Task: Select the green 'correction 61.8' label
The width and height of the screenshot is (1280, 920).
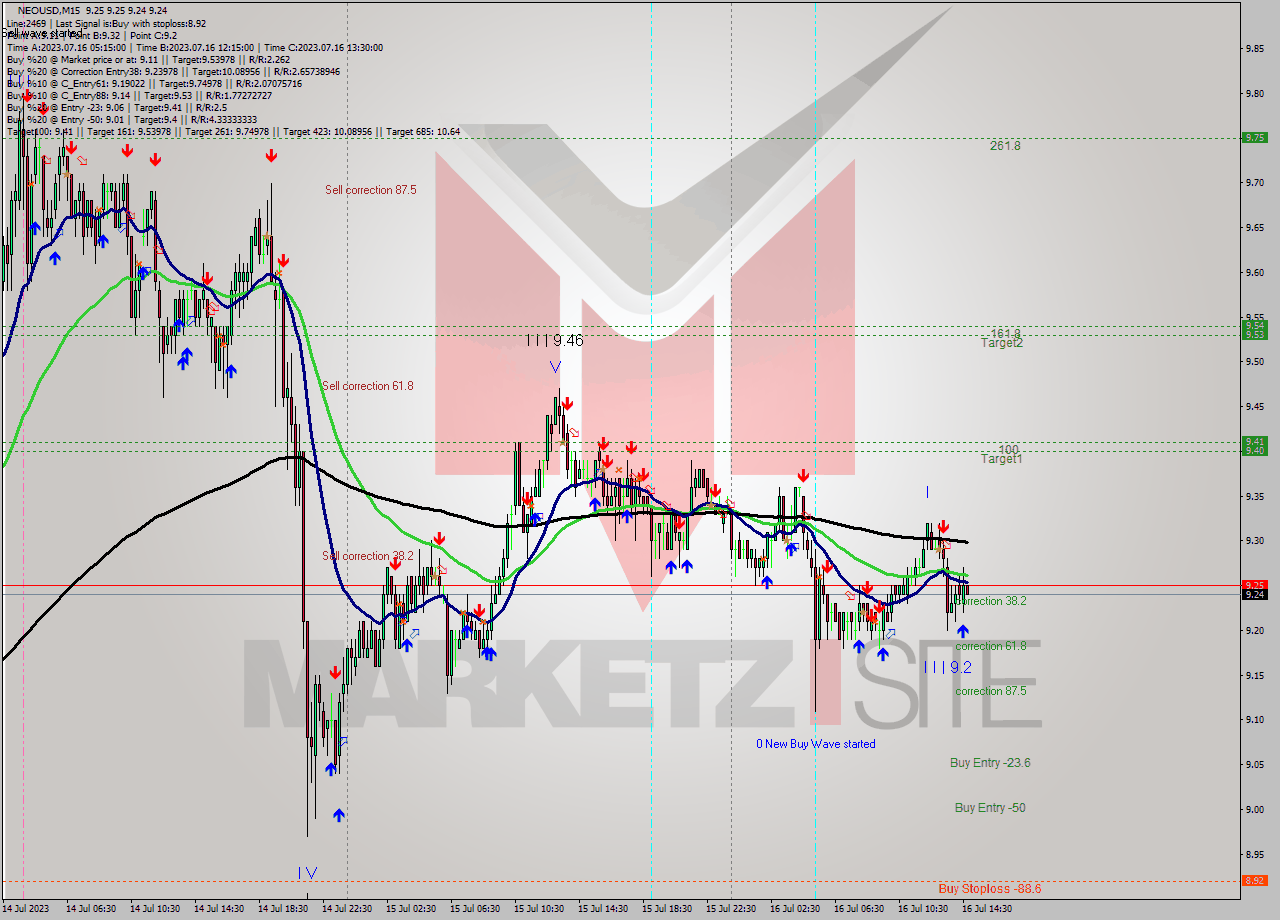Action: [990, 646]
